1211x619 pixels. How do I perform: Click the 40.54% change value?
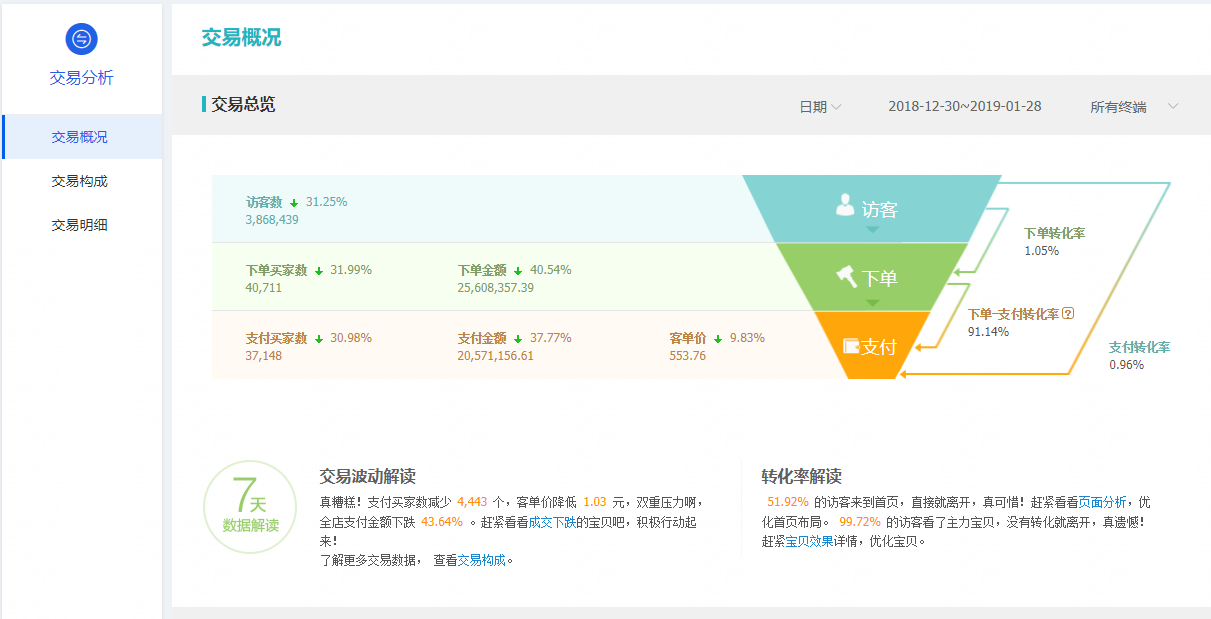[x=551, y=270]
